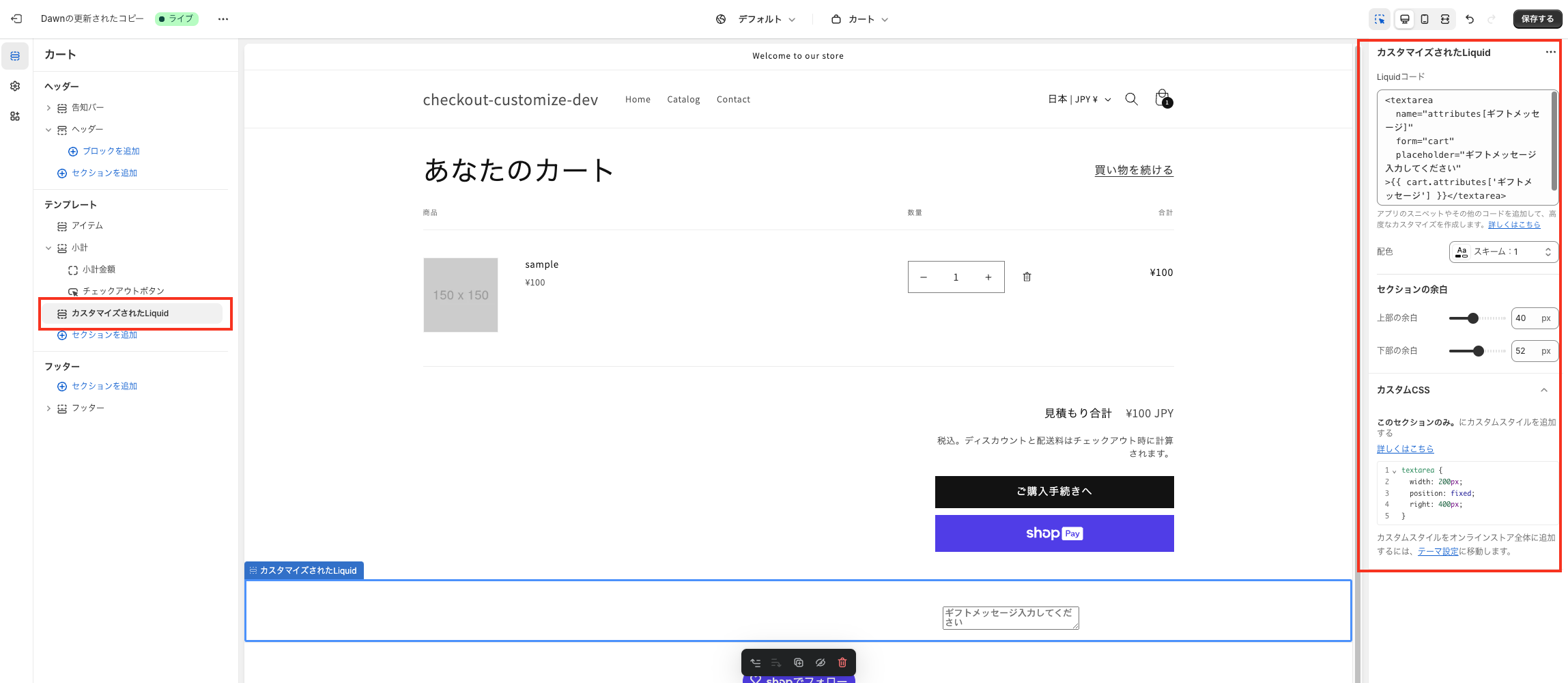Open Theme settings gear in left rail
The width and height of the screenshot is (1568, 683).
tap(15, 86)
